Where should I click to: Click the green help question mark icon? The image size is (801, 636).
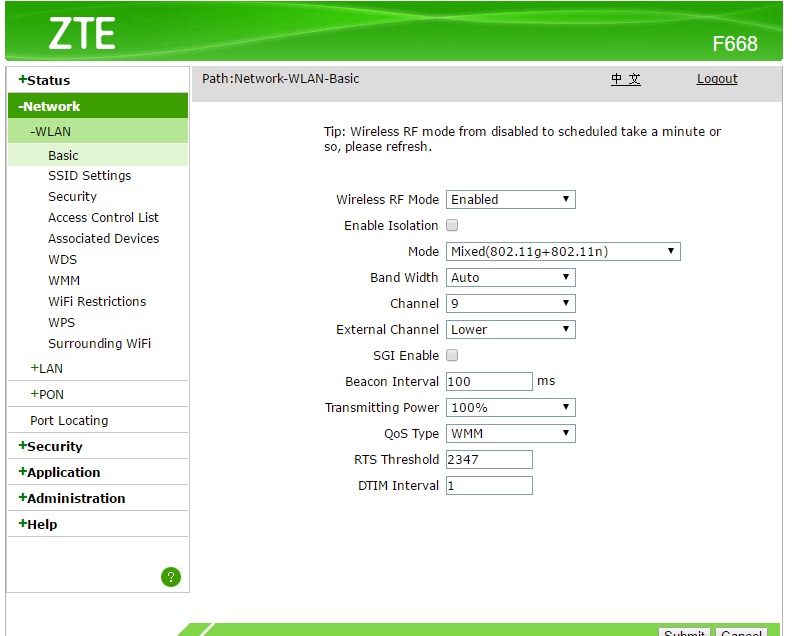click(x=171, y=577)
